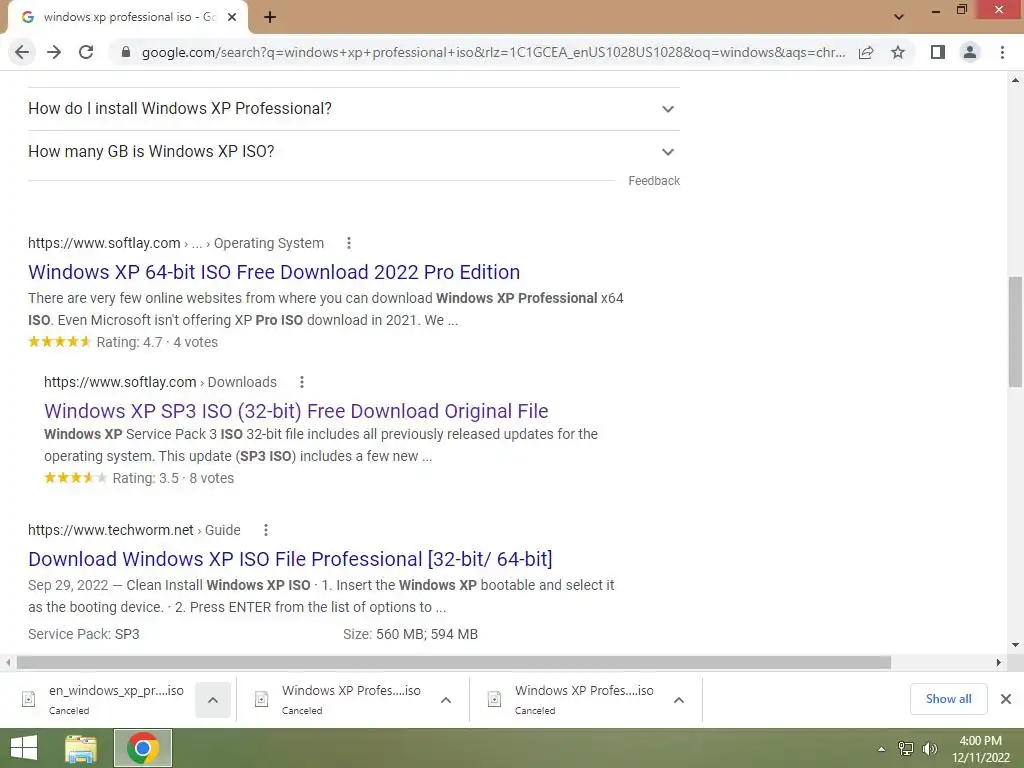The width and height of the screenshot is (1024, 768).
Task: Close the windows xp professional iso tab
Action: click(x=232, y=17)
